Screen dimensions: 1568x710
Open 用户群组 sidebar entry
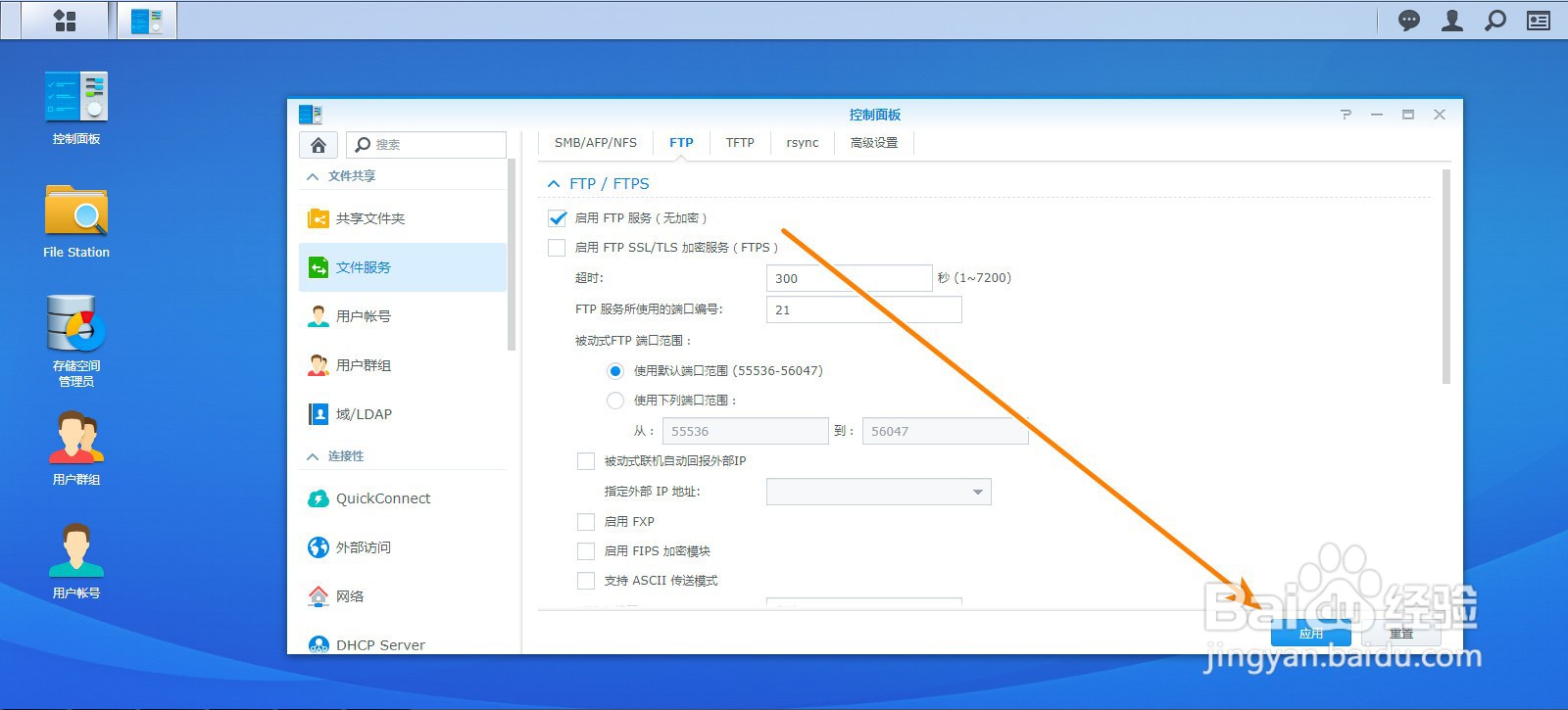click(403, 365)
